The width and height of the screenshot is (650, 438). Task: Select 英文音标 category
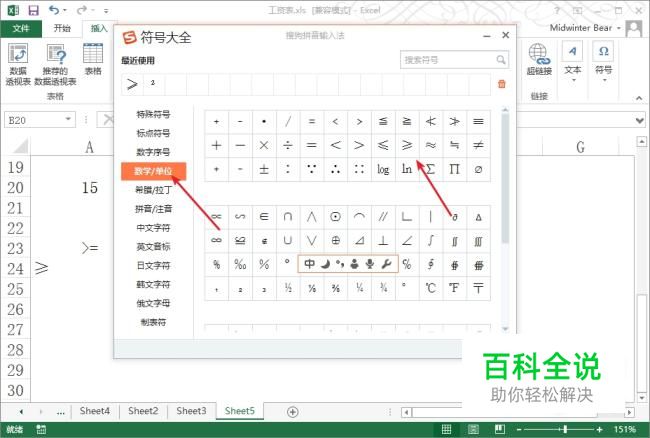(x=153, y=247)
